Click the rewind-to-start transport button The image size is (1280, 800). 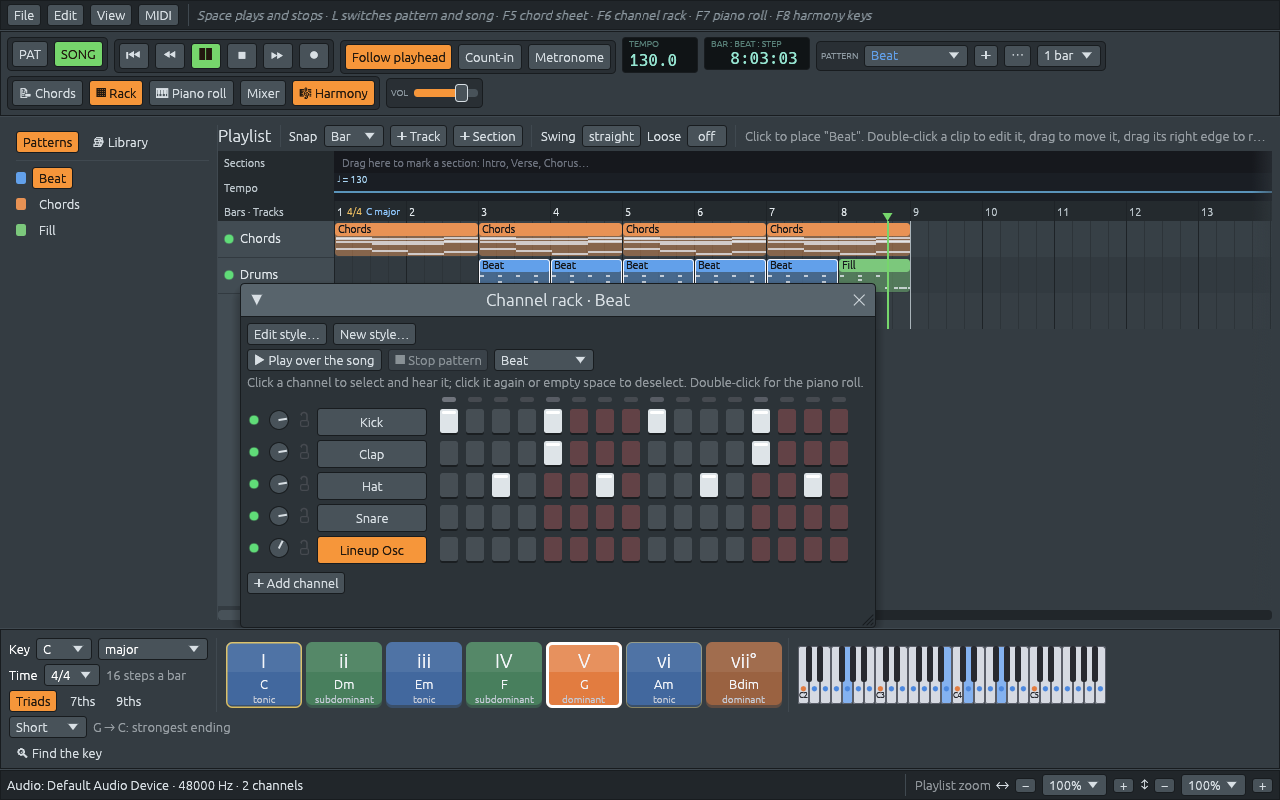[133, 56]
